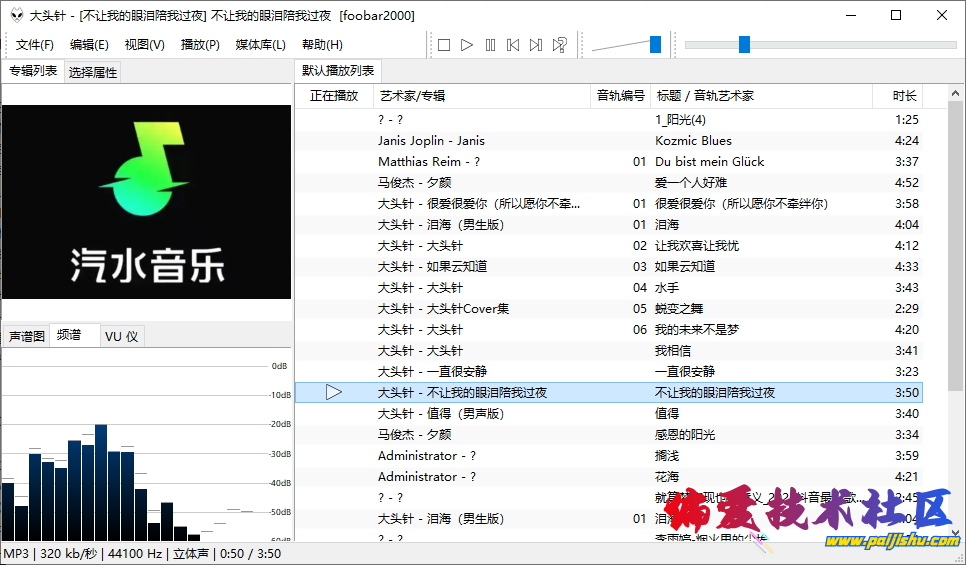Open the 帮助(H) menu
This screenshot has height=565, width=966.
pos(322,45)
